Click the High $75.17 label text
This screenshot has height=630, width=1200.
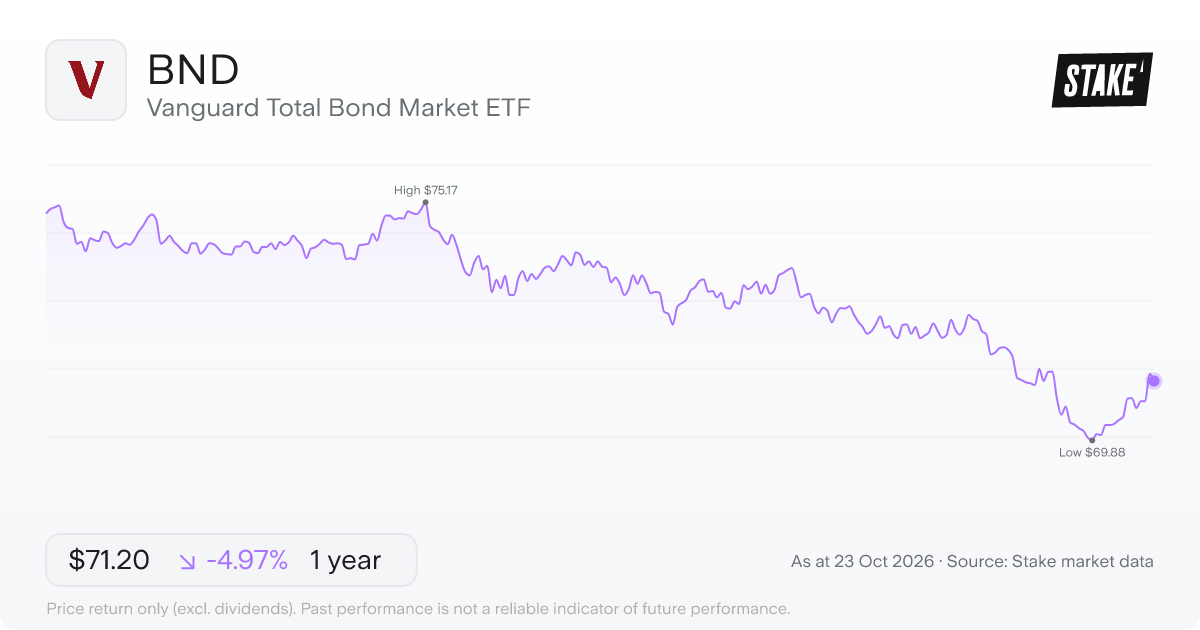click(425, 189)
